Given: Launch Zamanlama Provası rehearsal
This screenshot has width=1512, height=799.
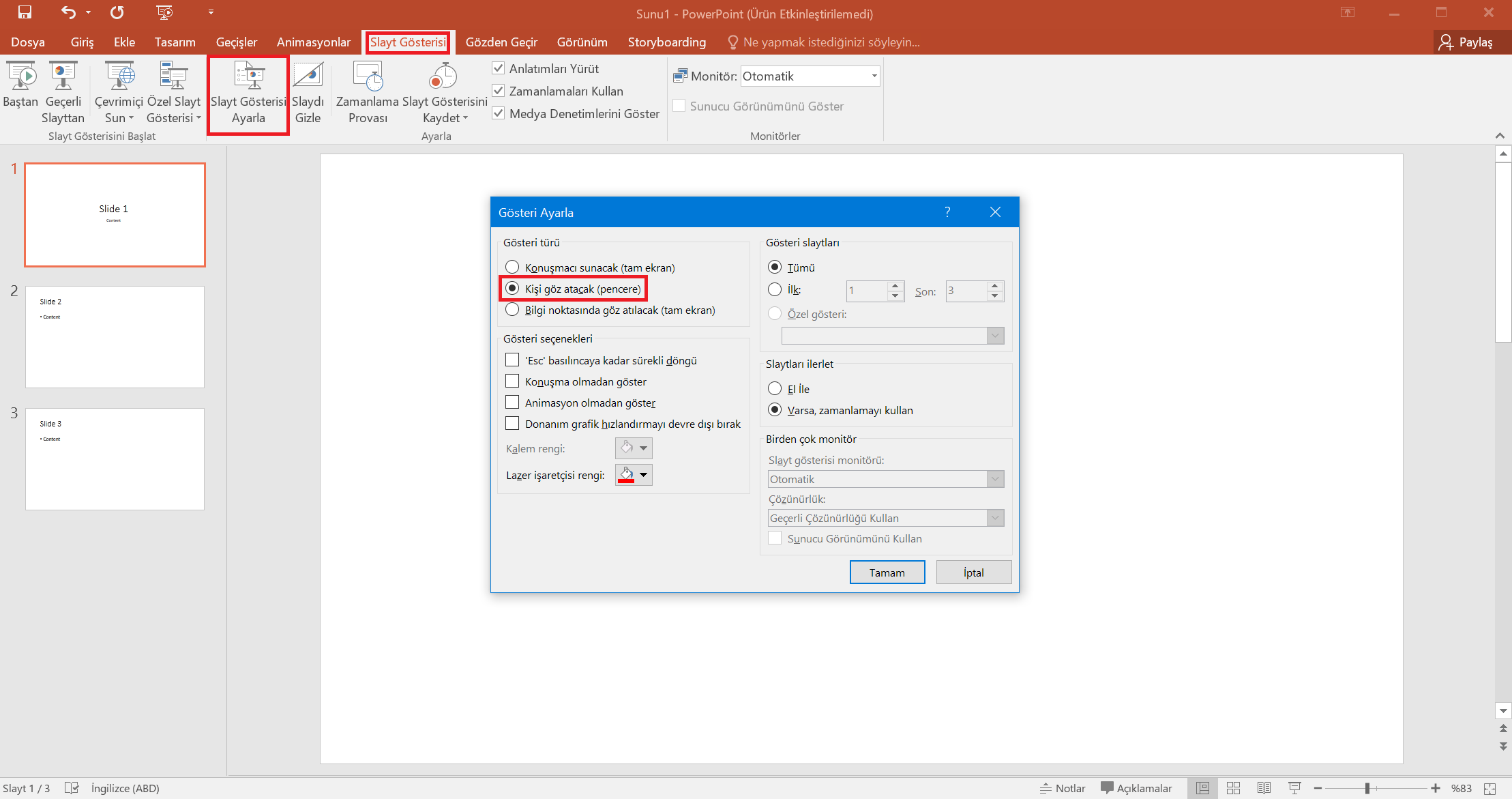Looking at the screenshot, I should [x=368, y=93].
